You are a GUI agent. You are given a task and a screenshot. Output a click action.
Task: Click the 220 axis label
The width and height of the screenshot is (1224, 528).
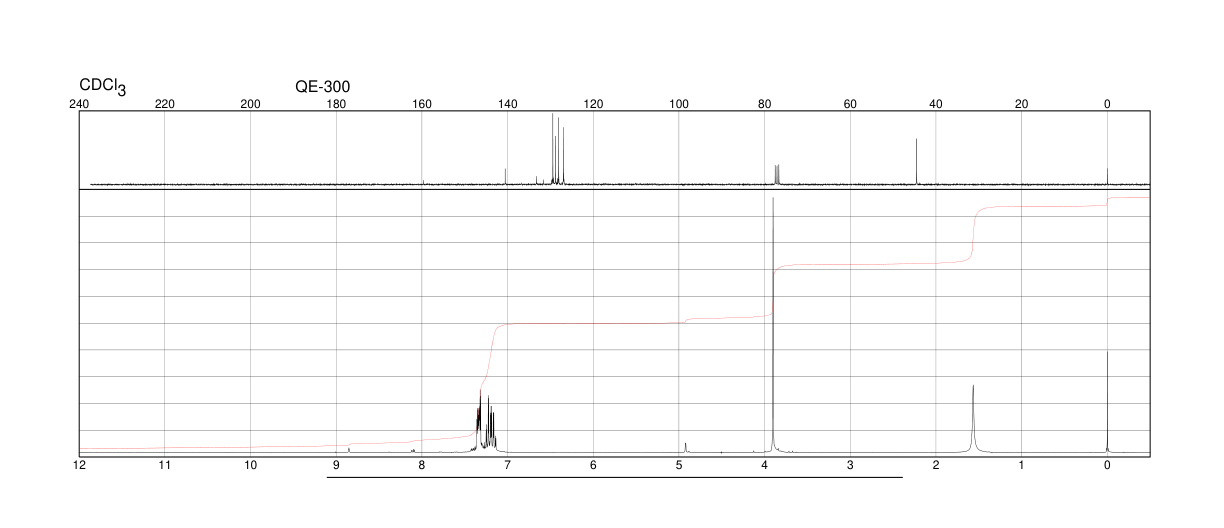[x=165, y=104]
